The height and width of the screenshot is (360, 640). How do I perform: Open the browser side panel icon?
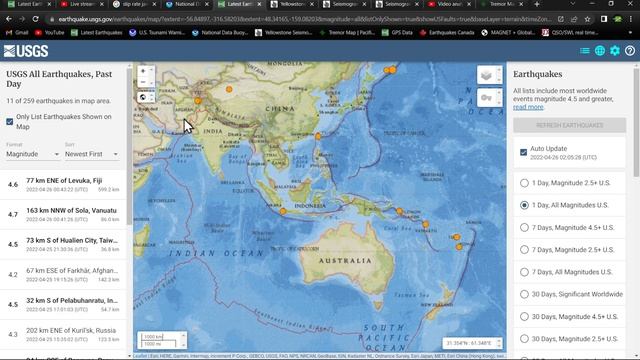tap(604, 19)
